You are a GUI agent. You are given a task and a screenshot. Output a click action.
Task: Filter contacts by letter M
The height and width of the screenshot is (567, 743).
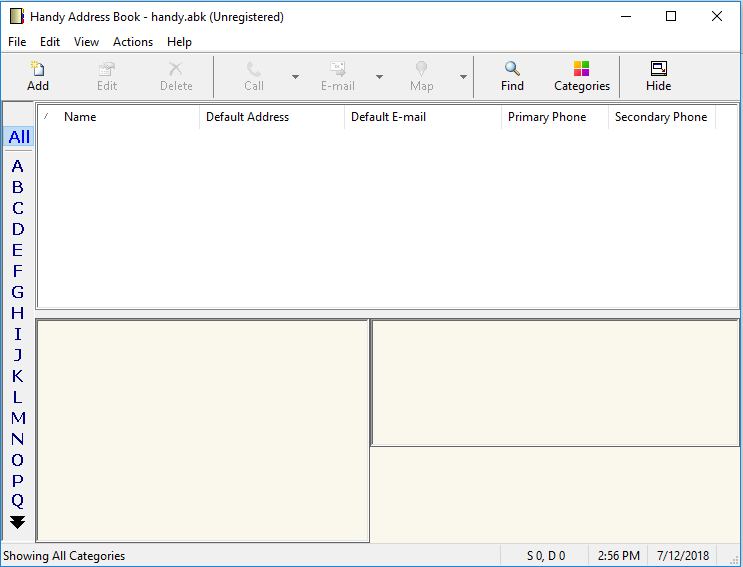click(18, 418)
